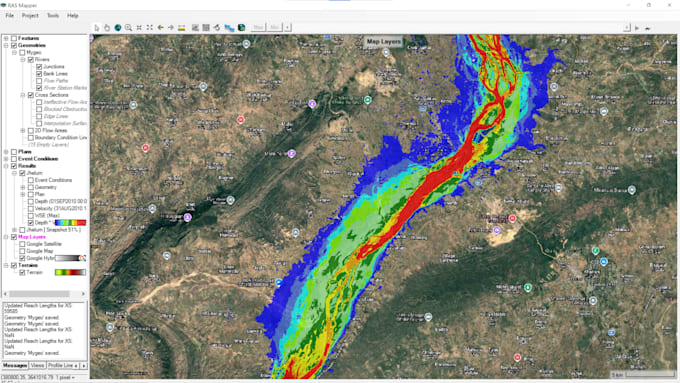The height and width of the screenshot is (383, 680).
Task: Collapse the Map Layers tree node
Action: pyautogui.click(x=6, y=237)
